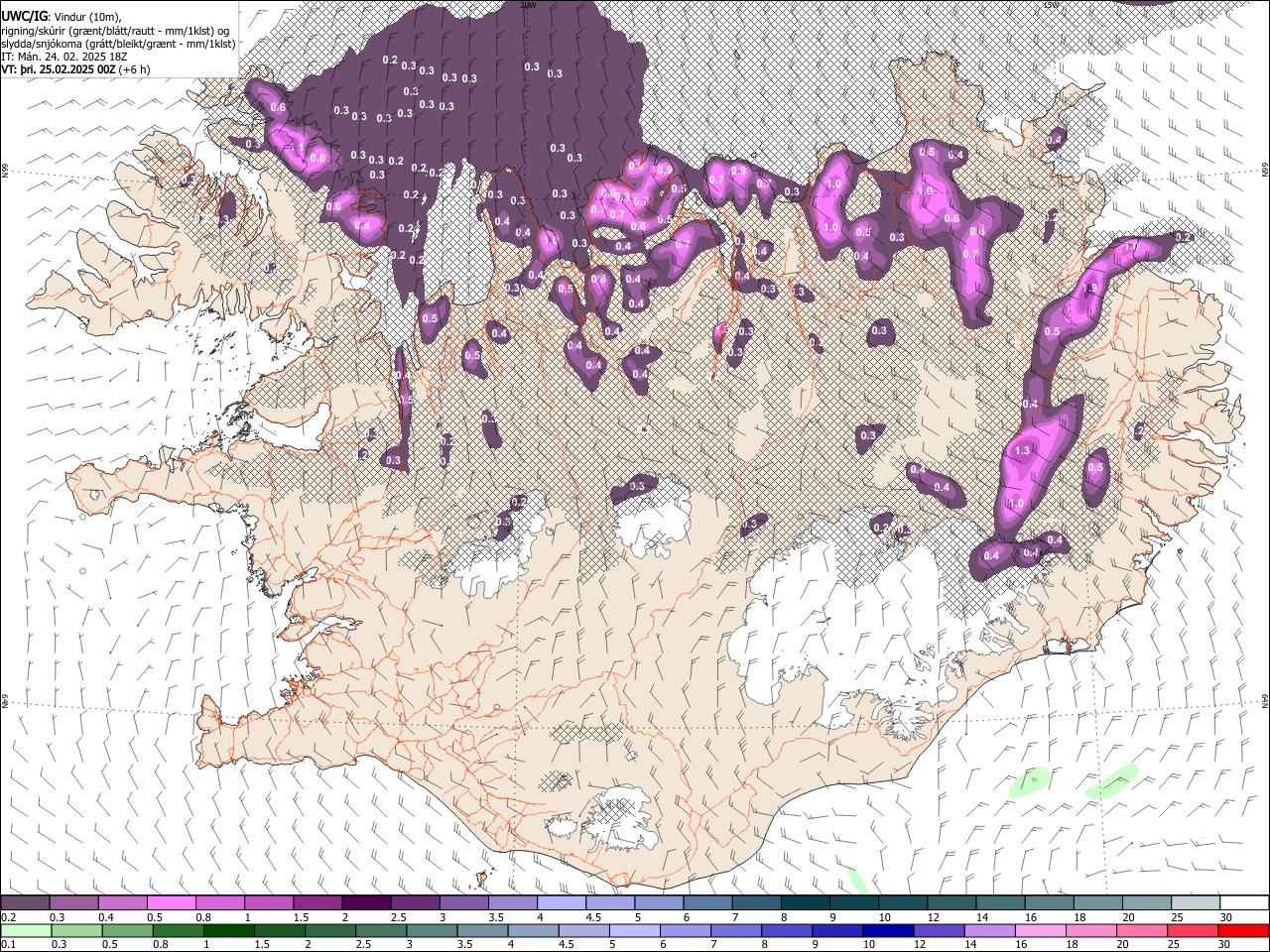The width and height of the screenshot is (1270, 952).
Task: Select the bright pink 0.5 swatch in upper legend
Action: click(x=171, y=902)
